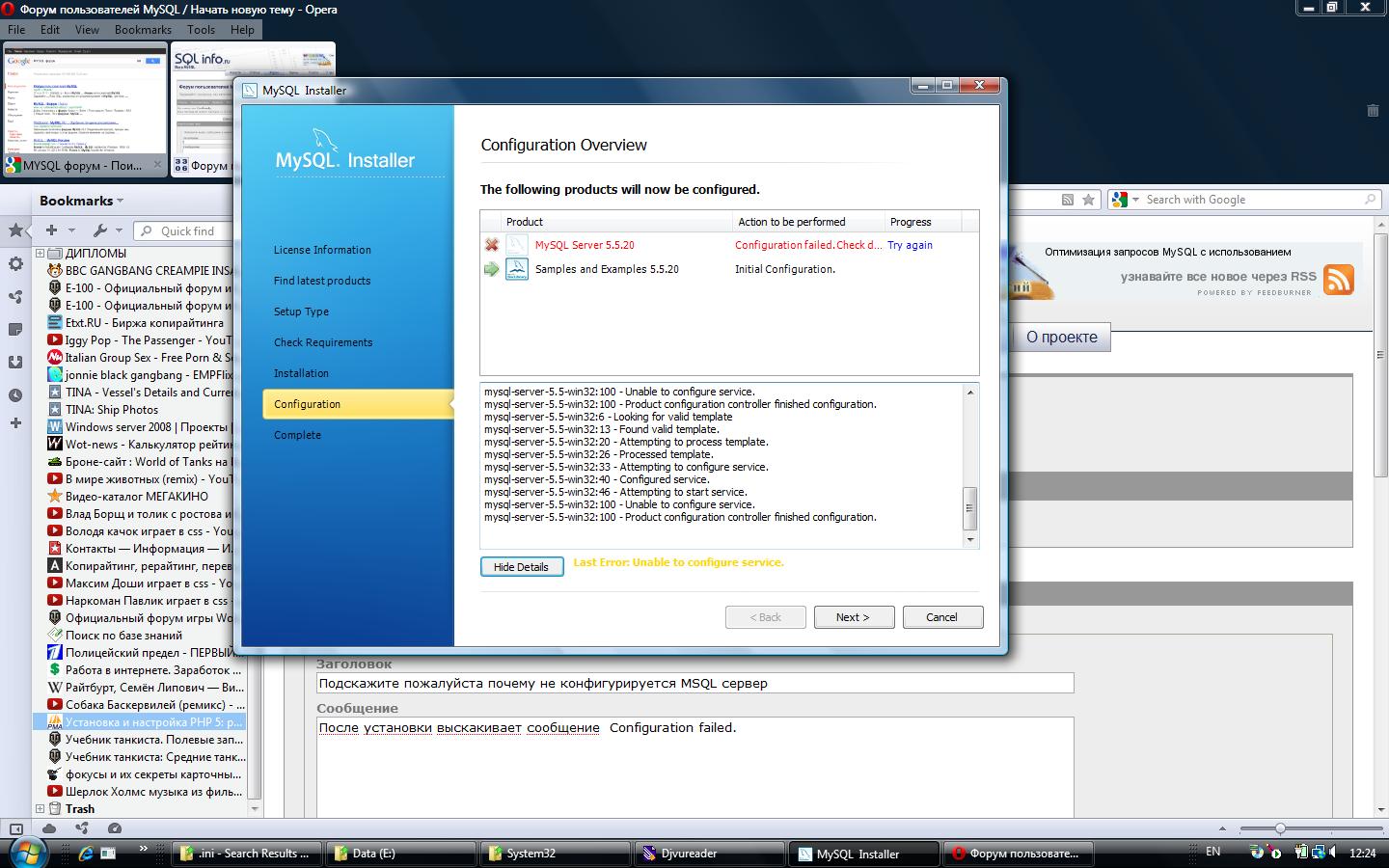This screenshot has height=868, width=1389.
Task: Click the Try again link for MySQL Server
Action: tap(910, 245)
